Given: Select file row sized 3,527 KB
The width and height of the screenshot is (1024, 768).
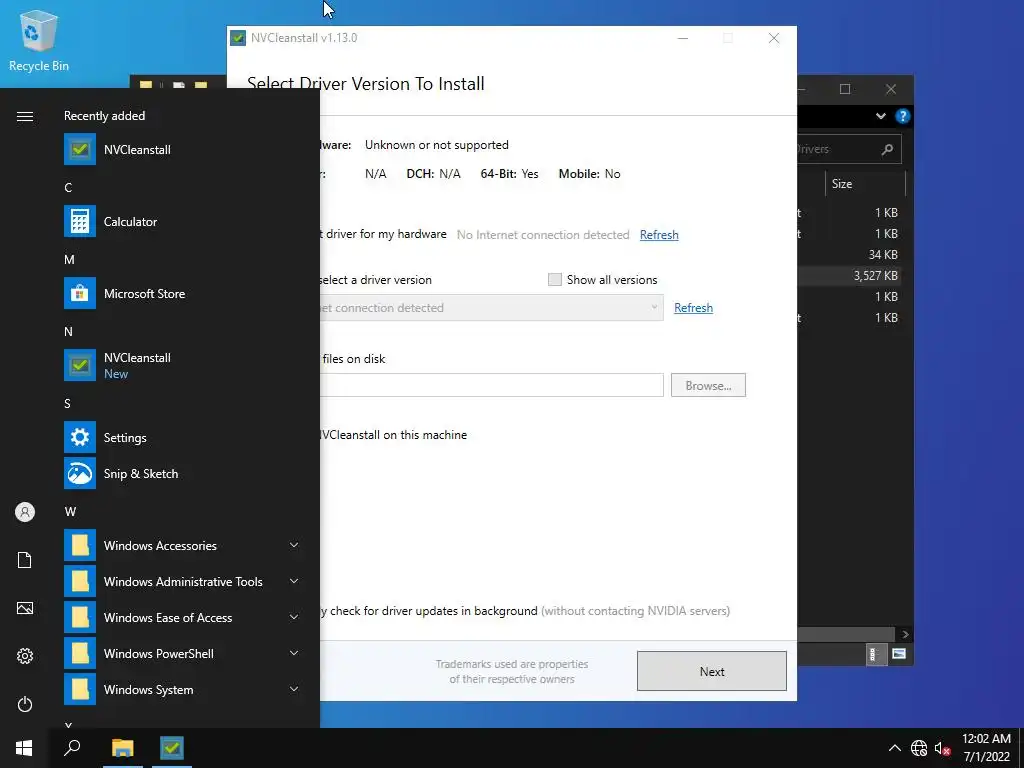Looking at the screenshot, I should tap(849, 276).
